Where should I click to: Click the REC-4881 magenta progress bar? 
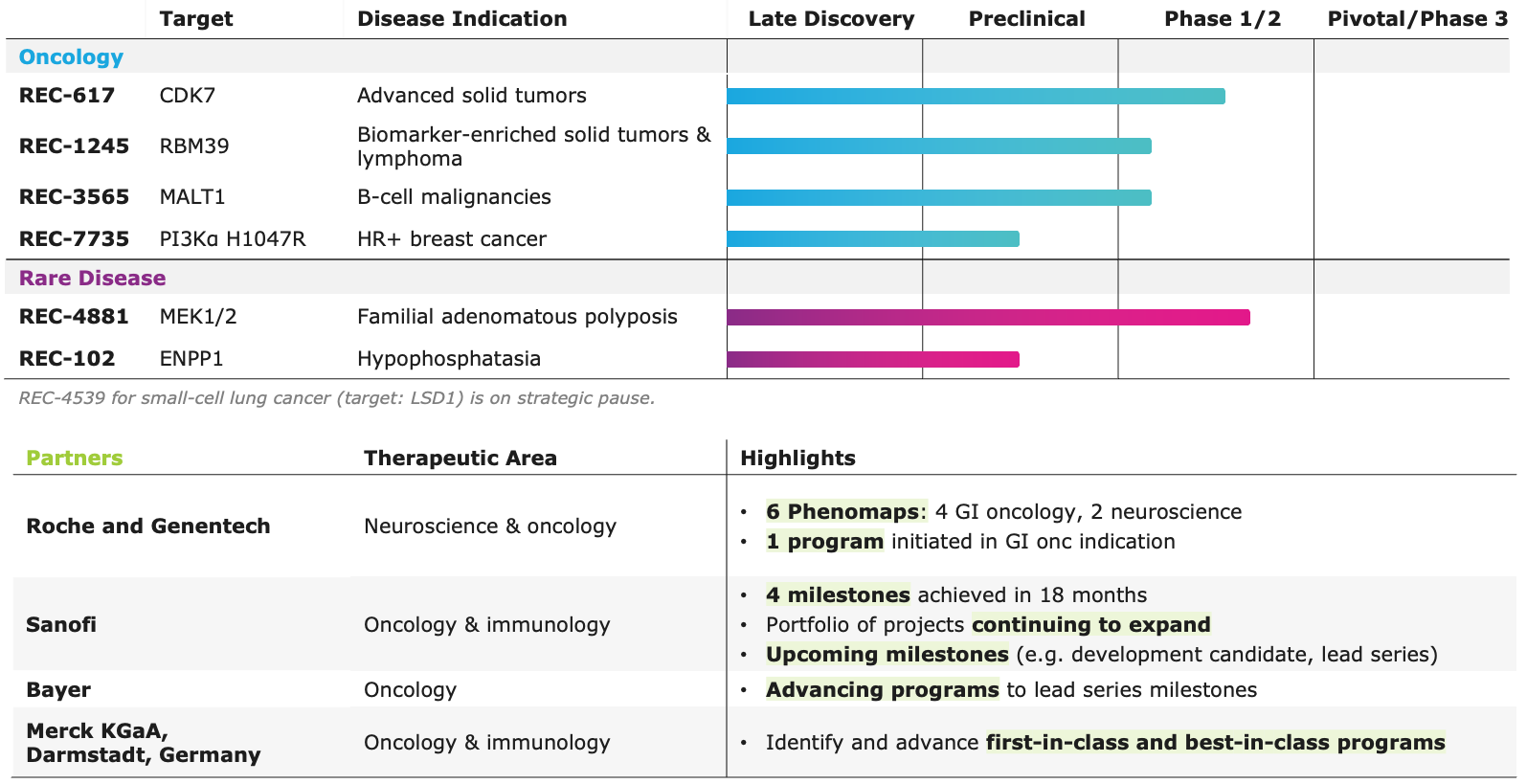(x=988, y=318)
